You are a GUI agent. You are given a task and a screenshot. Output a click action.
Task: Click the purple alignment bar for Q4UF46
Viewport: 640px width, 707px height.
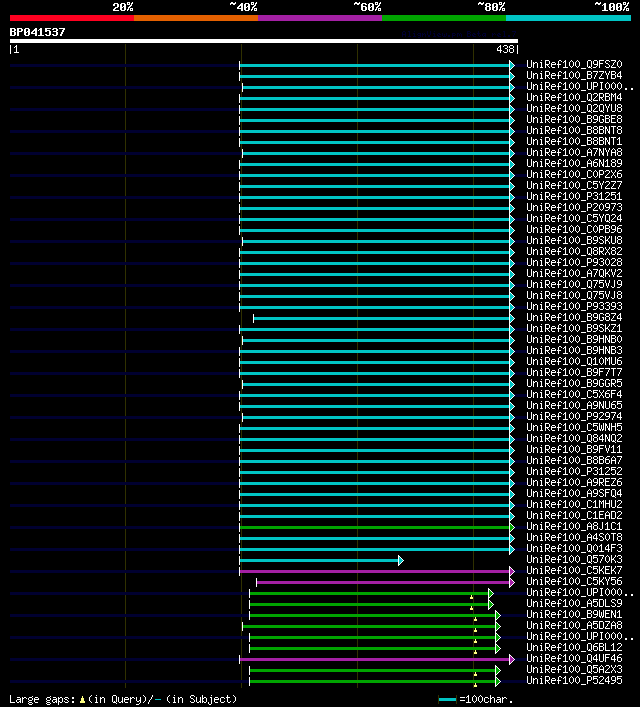[x=375, y=659]
